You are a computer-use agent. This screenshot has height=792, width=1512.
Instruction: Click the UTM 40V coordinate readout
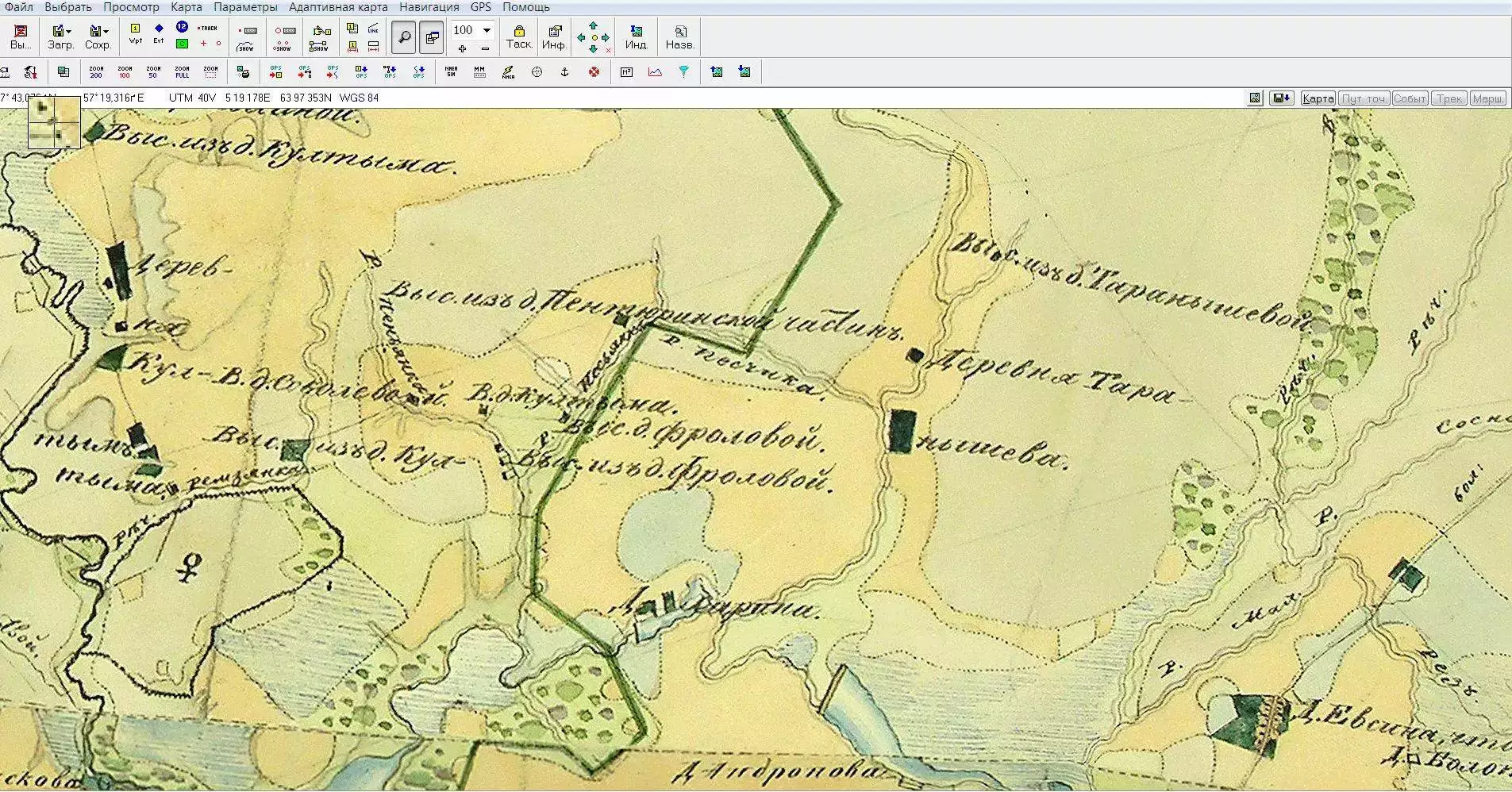click(192, 98)
